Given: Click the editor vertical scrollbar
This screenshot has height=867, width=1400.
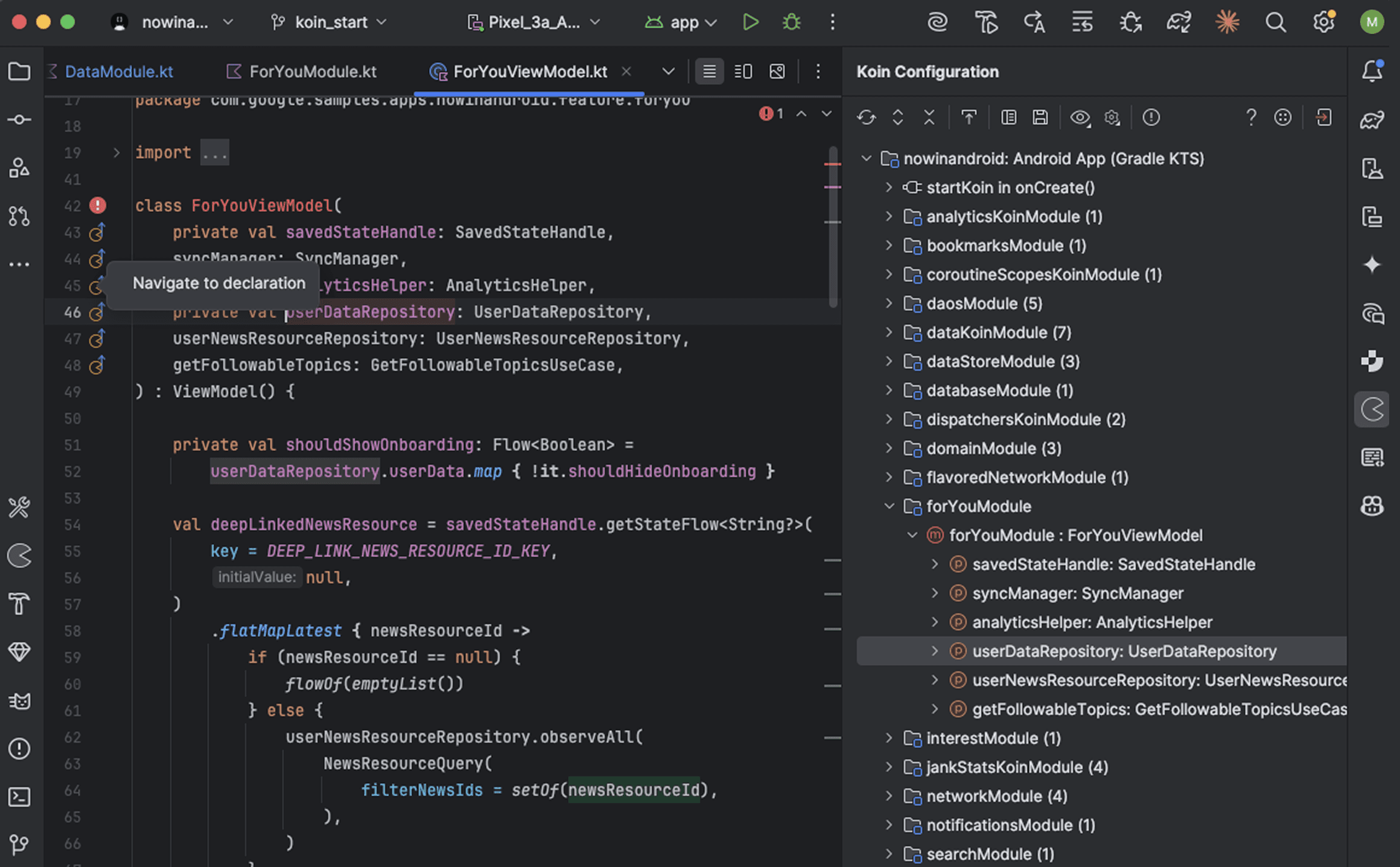Looking at the screenshot, I should (833, 242).
